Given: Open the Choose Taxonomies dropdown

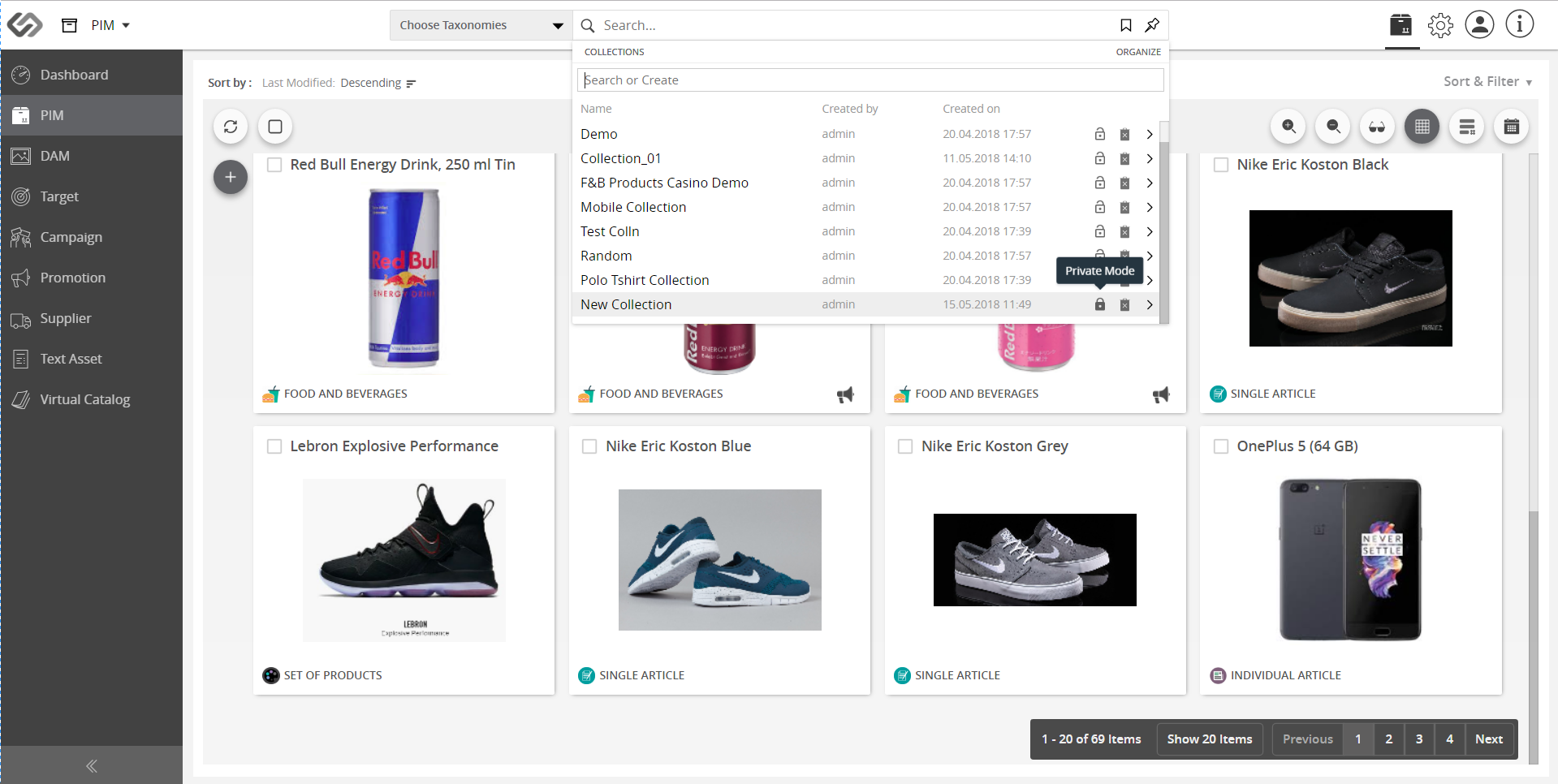Looking at the screenshot, I should (481, 25).
